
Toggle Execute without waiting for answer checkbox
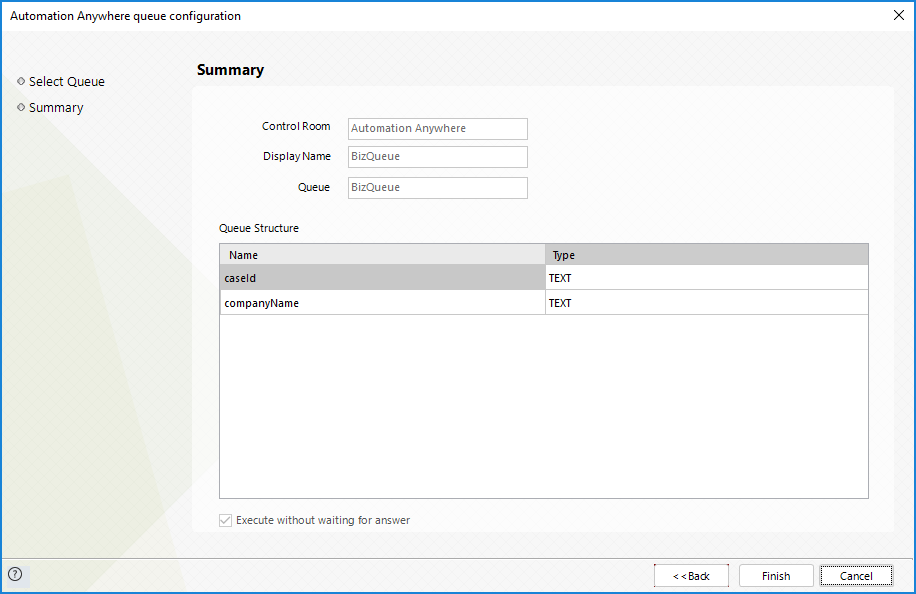225,520
